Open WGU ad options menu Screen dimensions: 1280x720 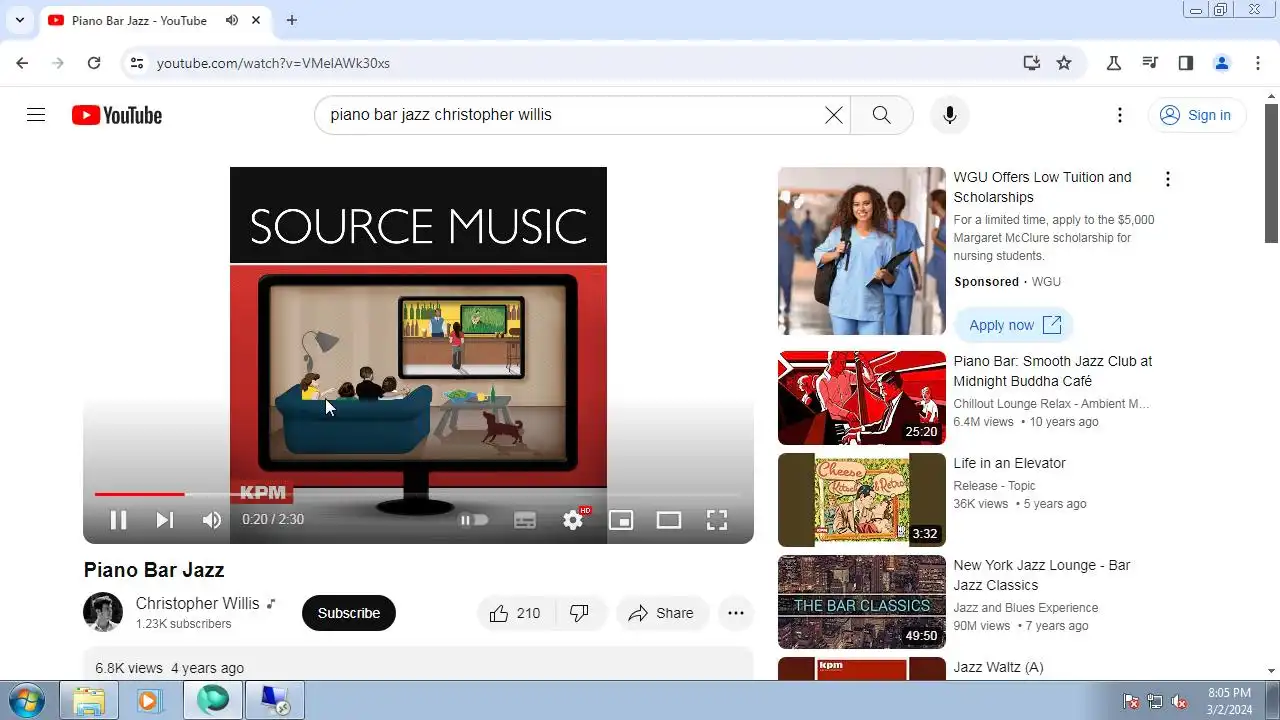(x=1167, y=179)
